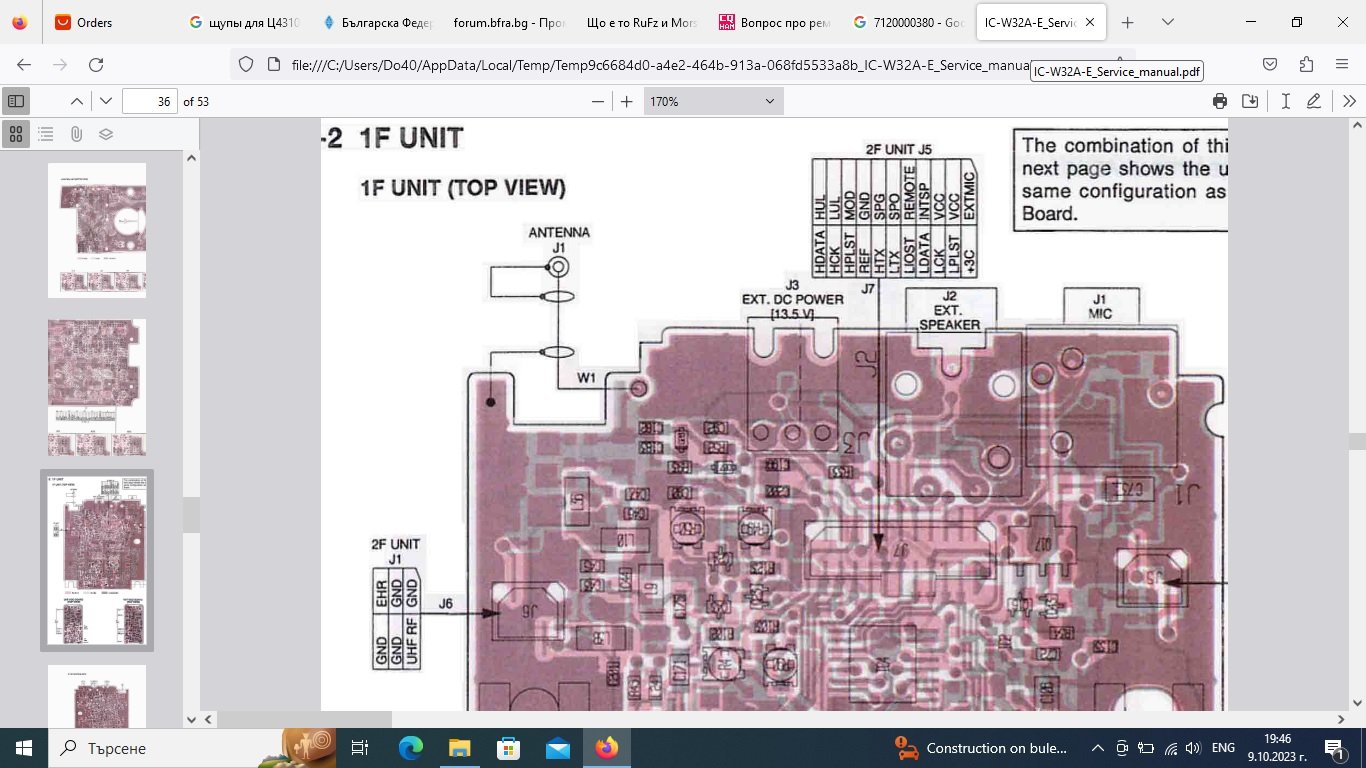The width and height of the screenshot is (1366, 768).
Task: Select the text annotation tool
Action: (1285, 101)
